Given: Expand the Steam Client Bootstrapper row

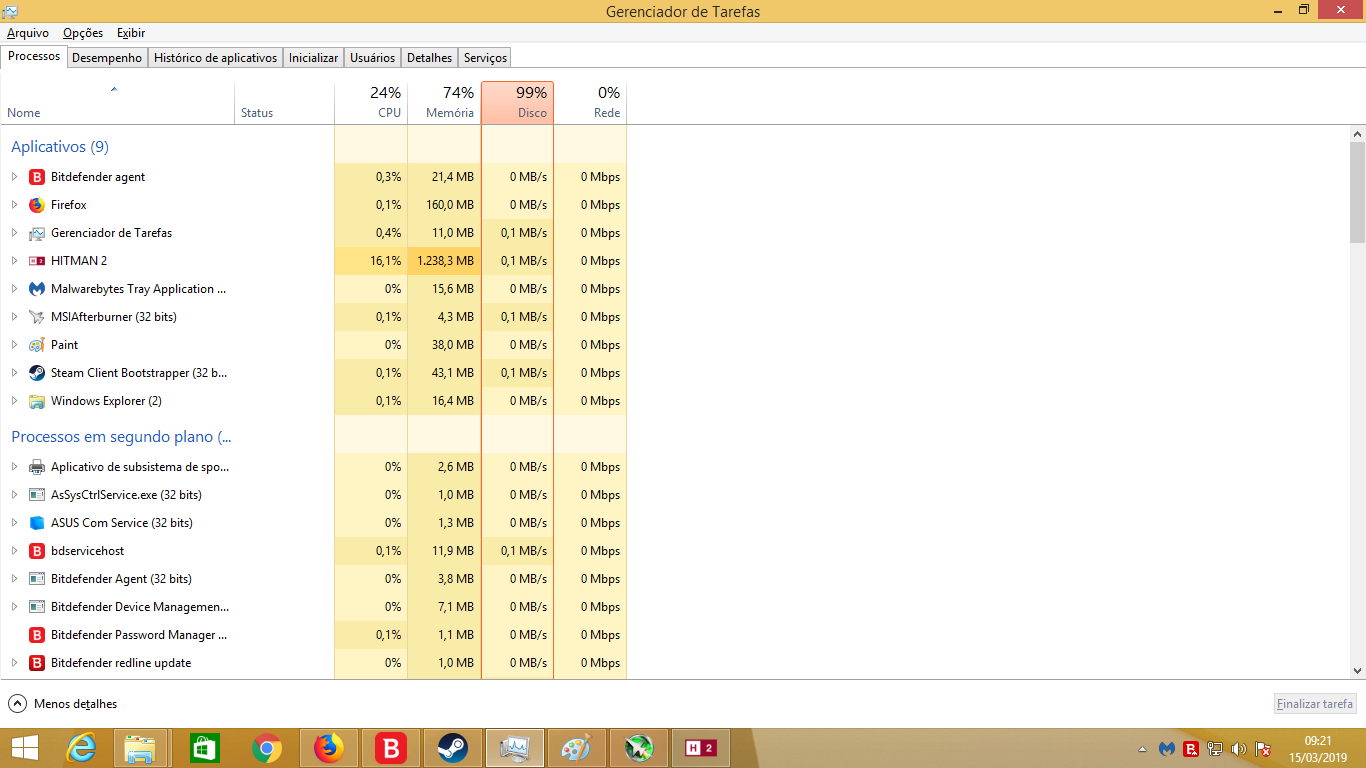Looking at the screenshot, I should tap(14, 373).
